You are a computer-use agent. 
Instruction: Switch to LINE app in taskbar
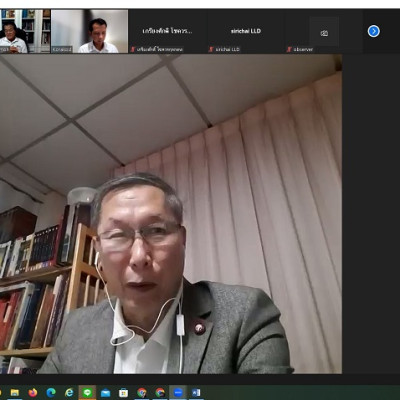coord(87,392)
